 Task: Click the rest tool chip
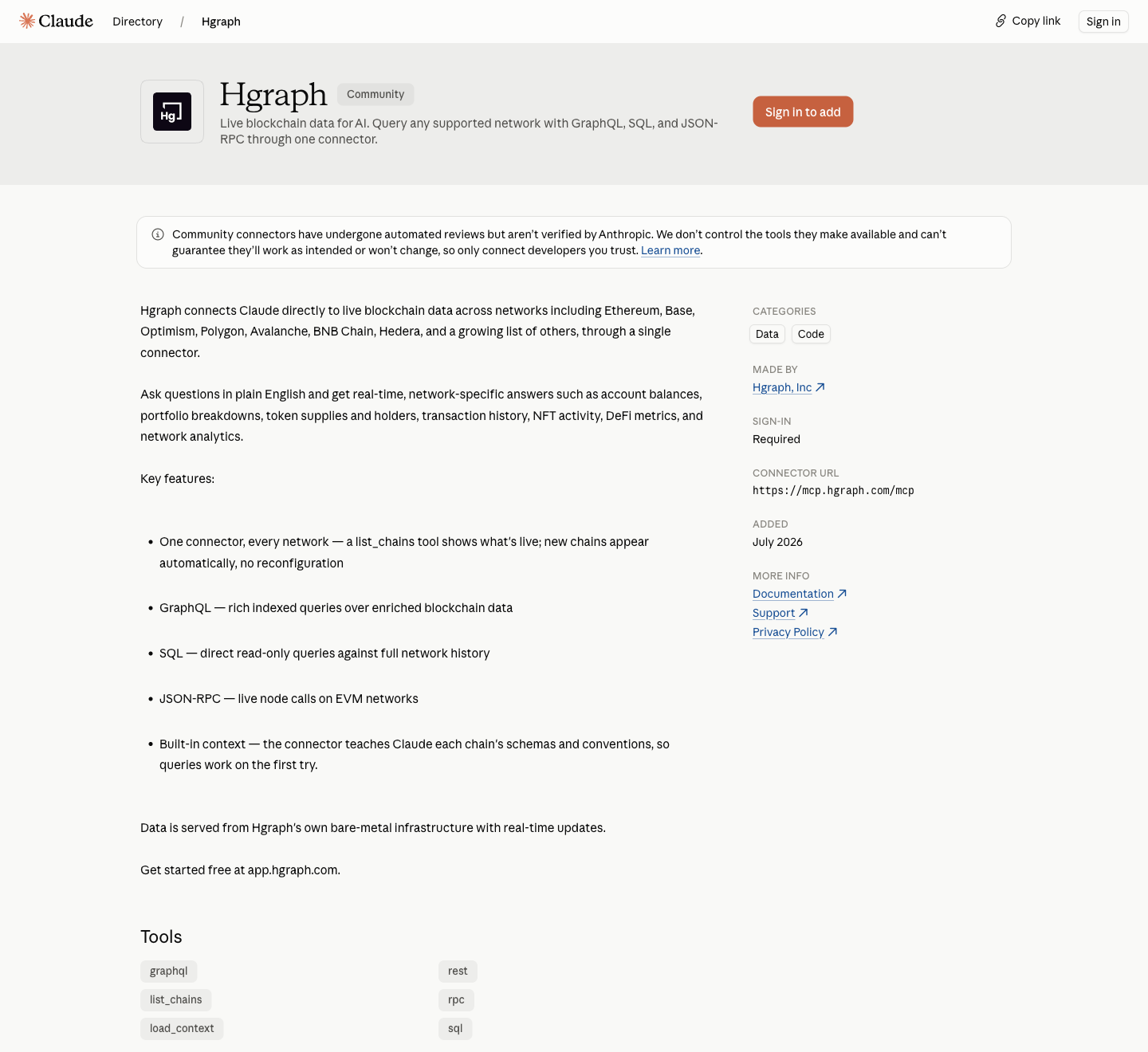(x=458, y=971)
